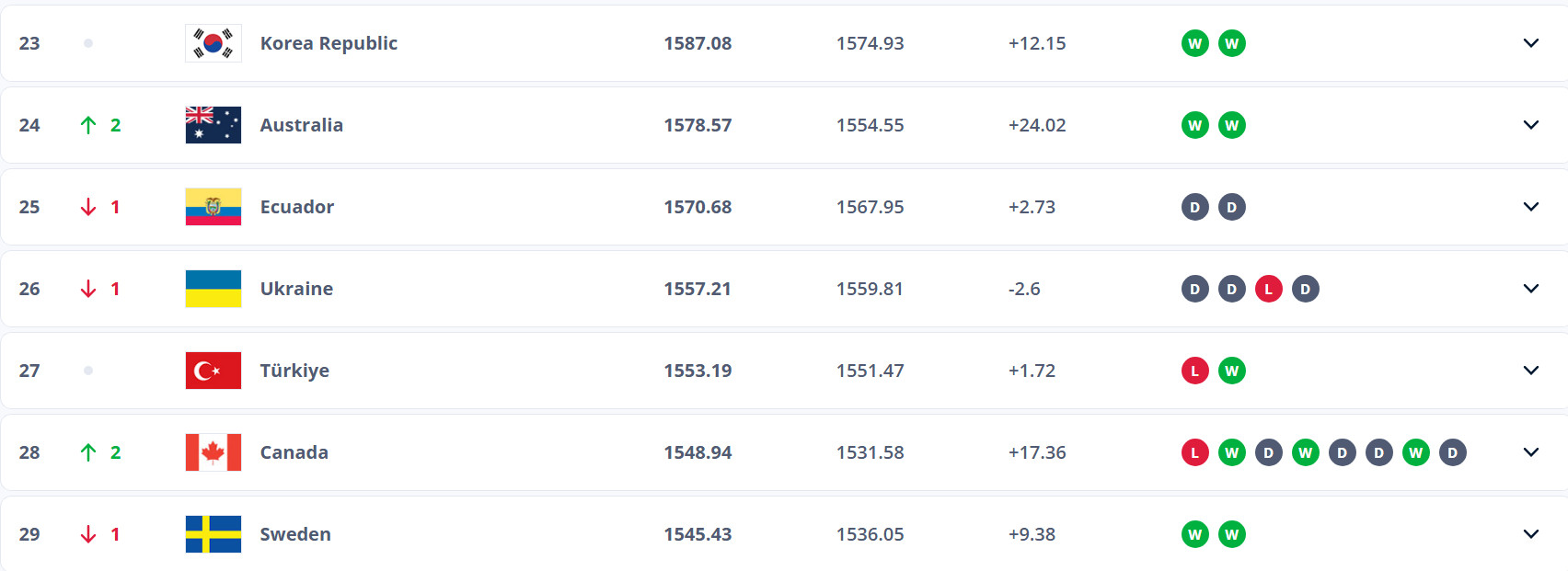Screen dimensions: 1568x571
Task: Expand the Australia row details
Action: tap(1531, 125)
